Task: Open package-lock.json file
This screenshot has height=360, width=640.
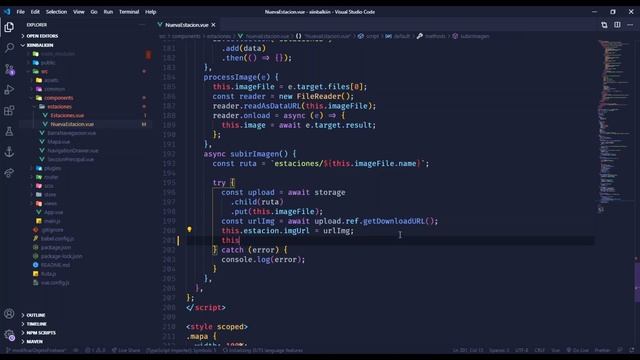Action: (x=61, y=256)
